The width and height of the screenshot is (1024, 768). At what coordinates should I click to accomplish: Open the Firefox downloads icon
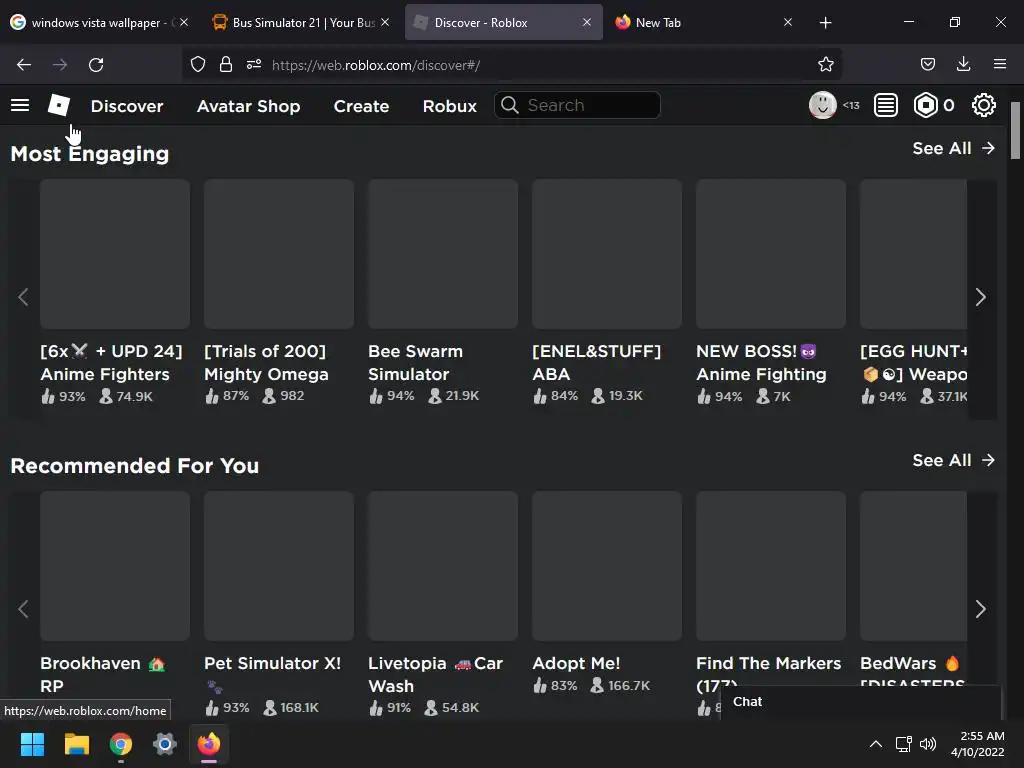click(x=963, y=64)
